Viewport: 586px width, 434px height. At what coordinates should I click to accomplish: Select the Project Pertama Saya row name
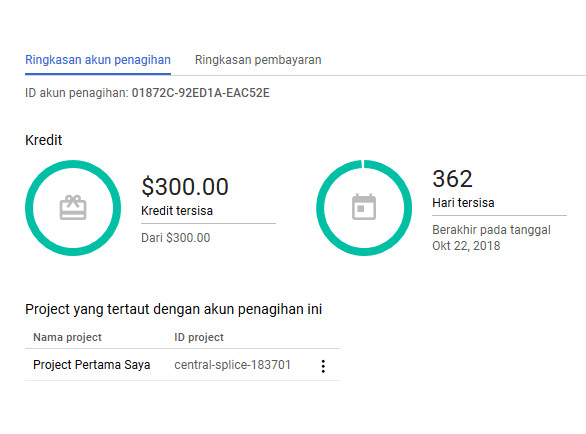point(92,364)
